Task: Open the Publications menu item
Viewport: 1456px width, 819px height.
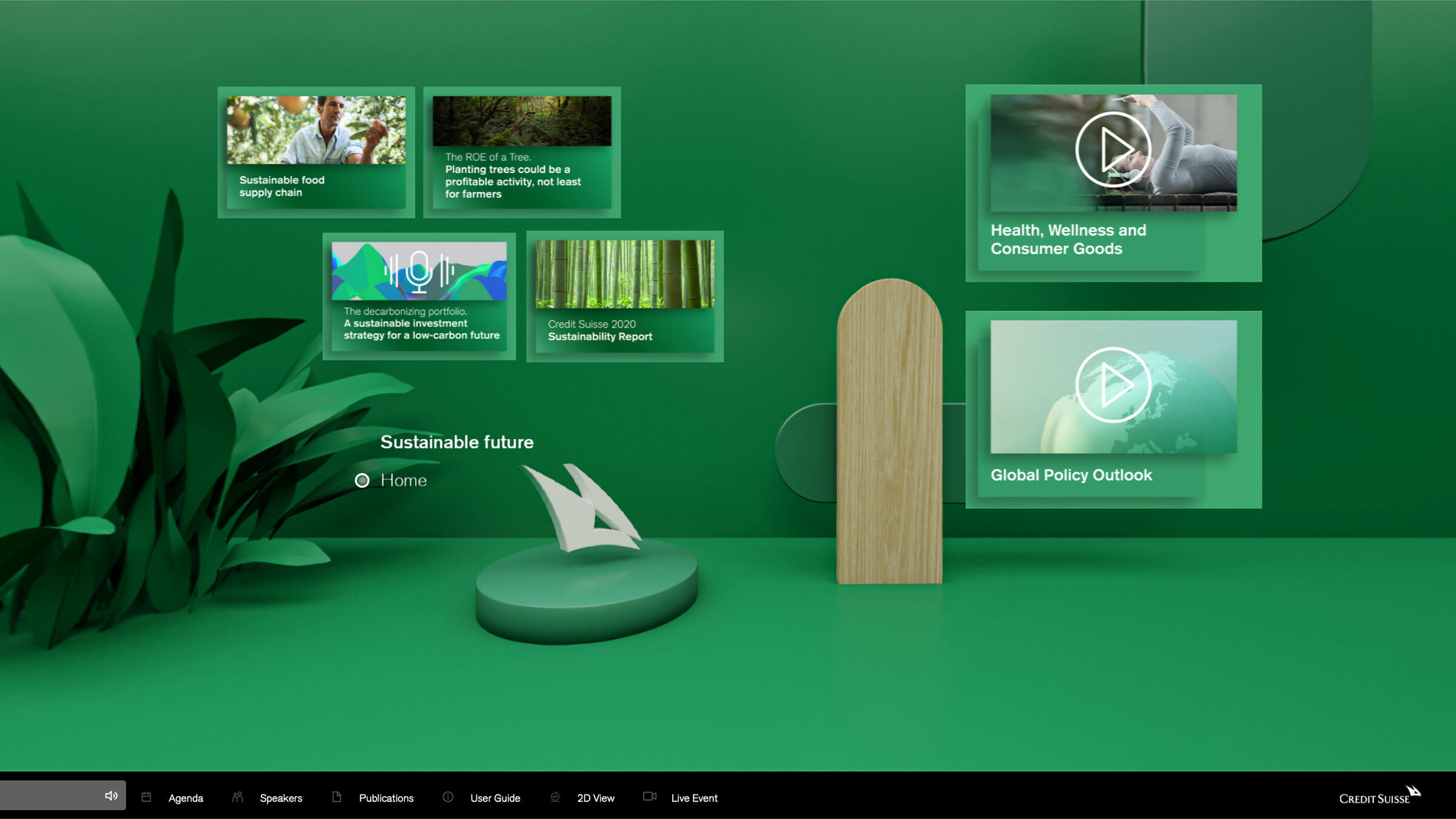Action: [386, 798]
